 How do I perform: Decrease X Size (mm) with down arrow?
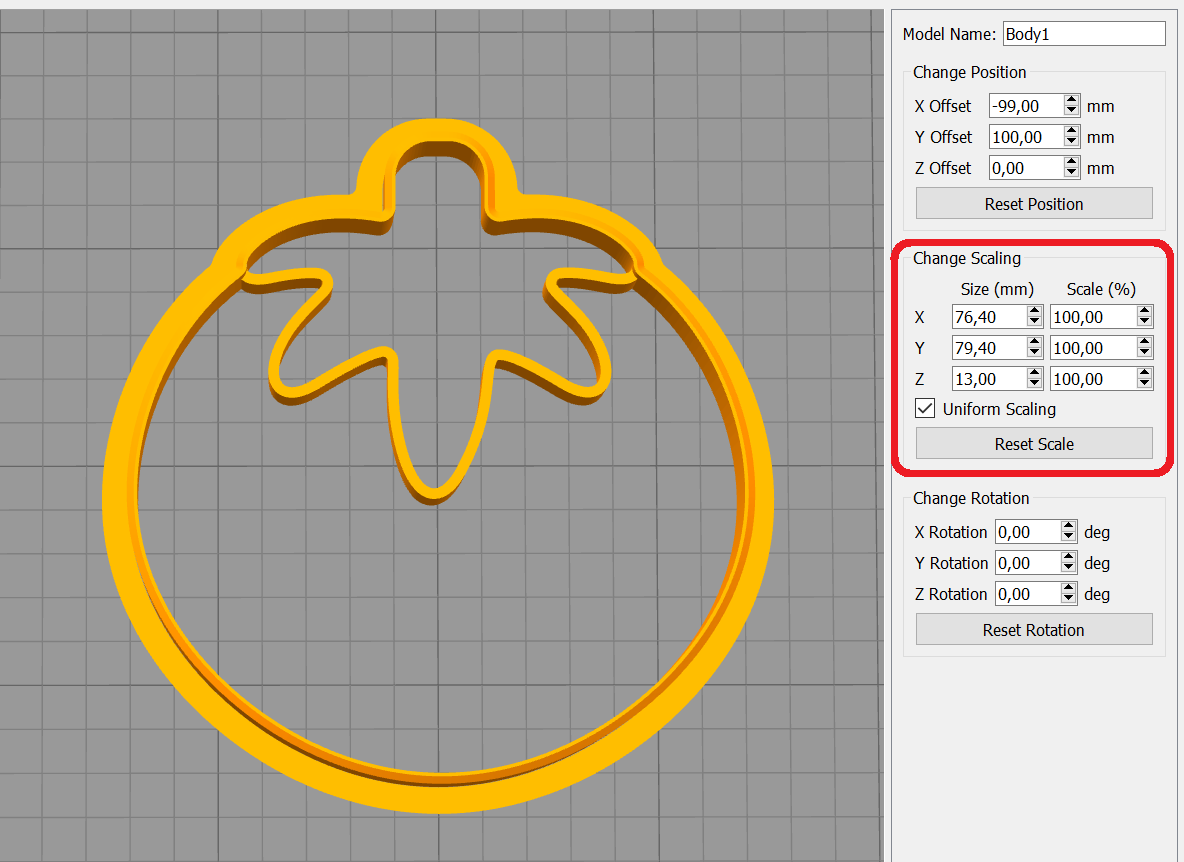tap(1034, 322)
